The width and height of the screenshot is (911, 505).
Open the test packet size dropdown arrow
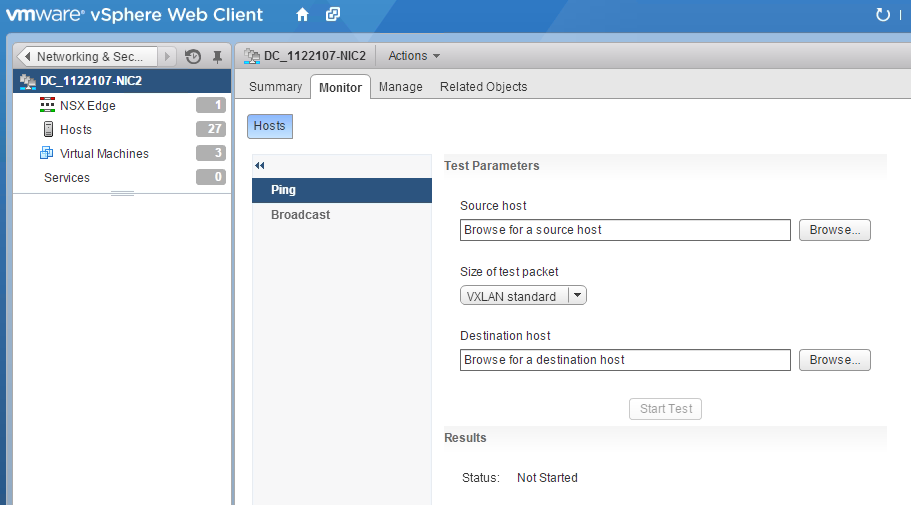tap(577, 295)
